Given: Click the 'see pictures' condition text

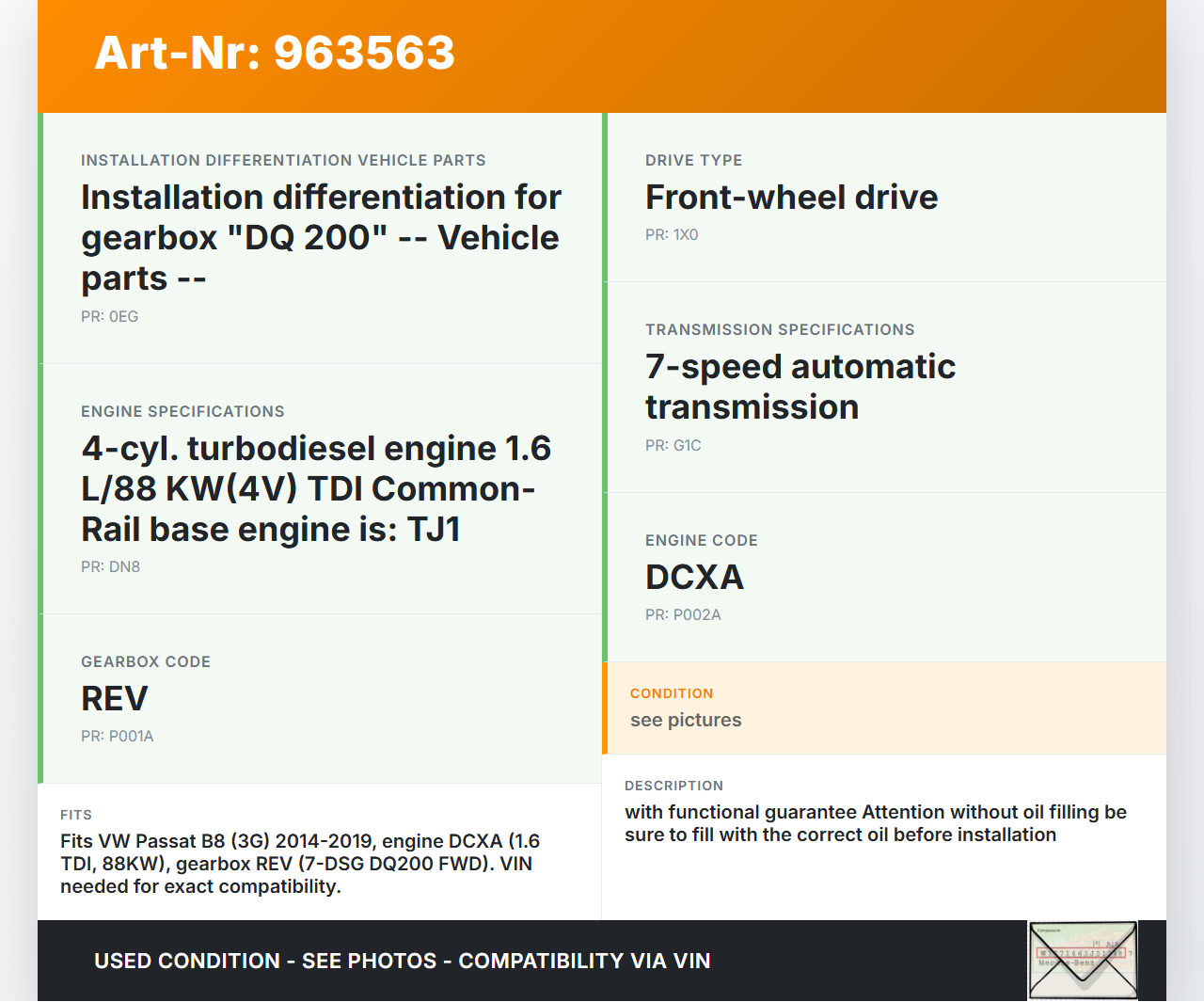Looking at the screenshot, I should coord(686,721).
